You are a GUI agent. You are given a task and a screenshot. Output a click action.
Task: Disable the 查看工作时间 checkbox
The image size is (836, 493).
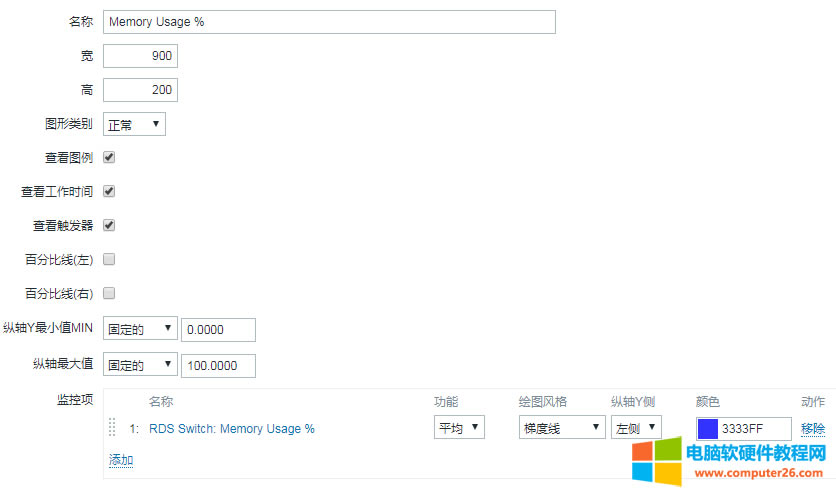pyautogui.click(x=110, y=191)
